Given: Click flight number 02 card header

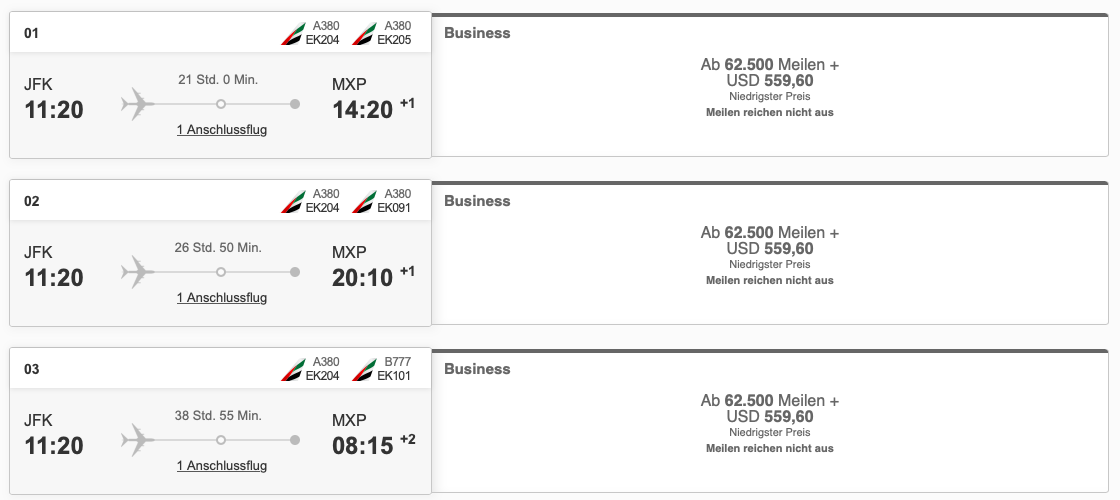Looking at the screenshot, I should (x=32, y=201).
